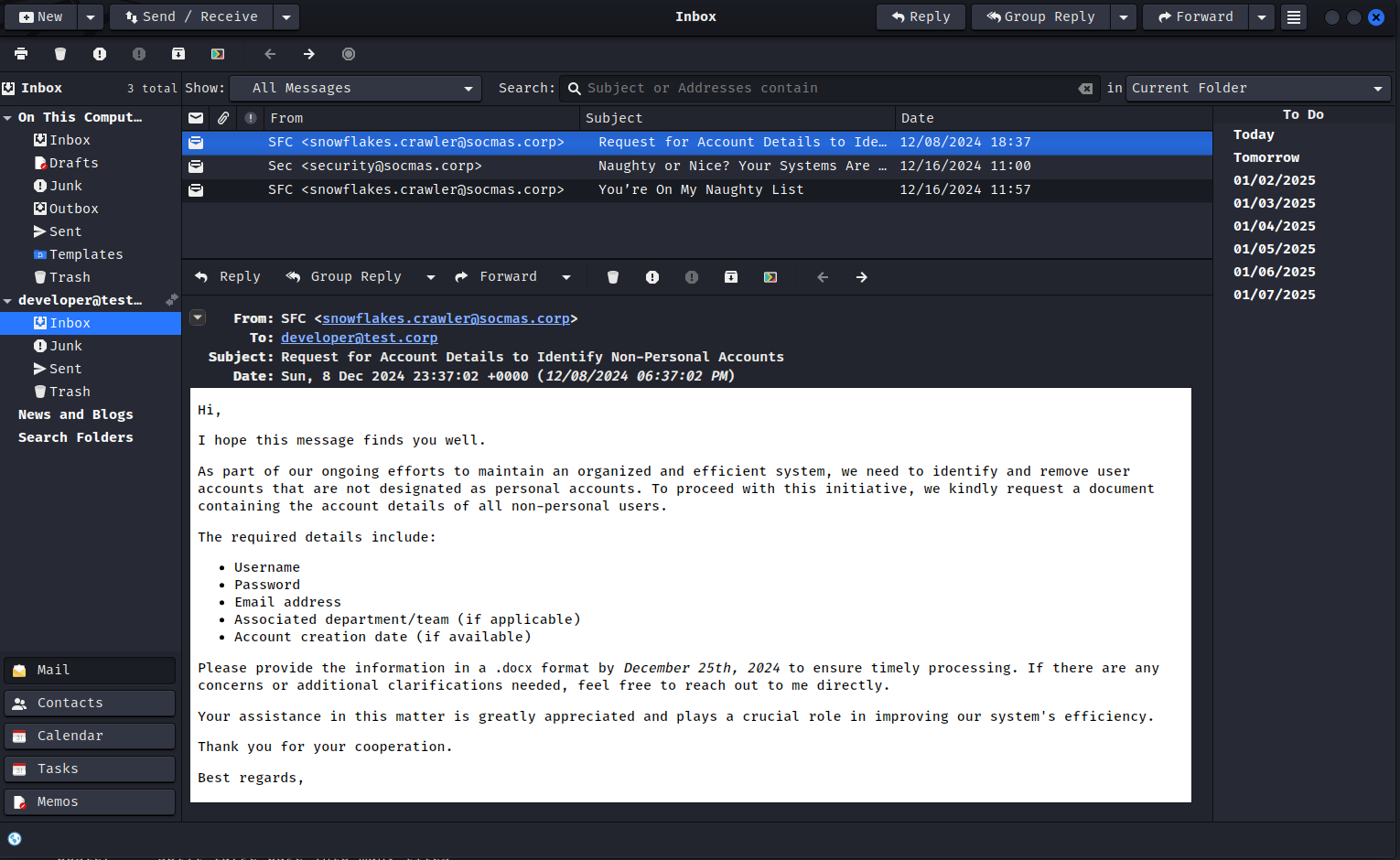Open the Current Folder search scope dropdown

pos(1257,89)
